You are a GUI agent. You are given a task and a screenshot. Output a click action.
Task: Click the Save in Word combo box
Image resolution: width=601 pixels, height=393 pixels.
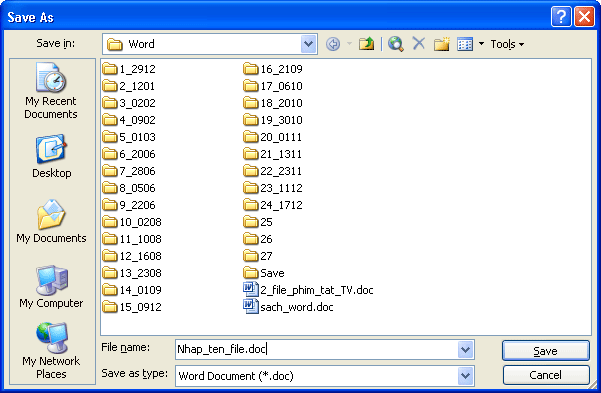click(x=209, y=44)
